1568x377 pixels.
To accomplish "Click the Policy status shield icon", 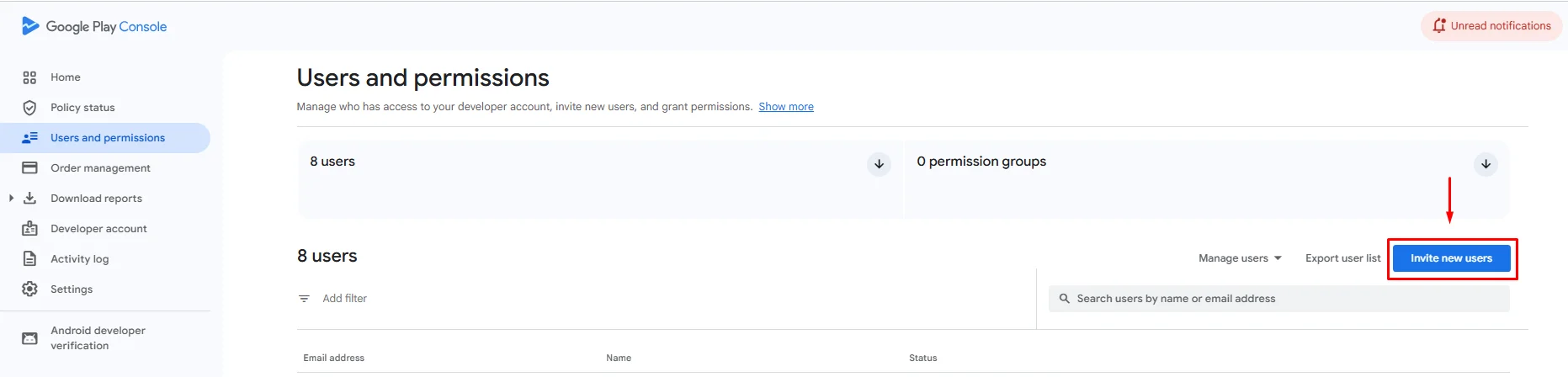I will click(29, 108).
